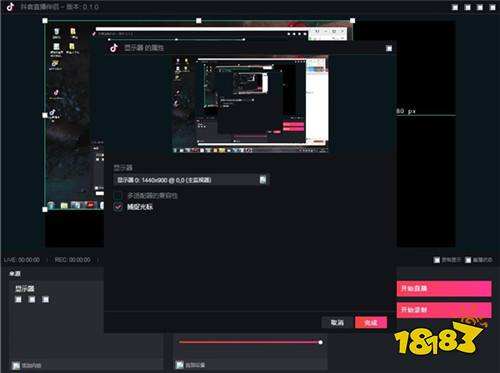The height and width of the screenshot is (373, 500).
Task: Click the Douyin logo in 显示器 properties dialog
Action: point(114,48)
